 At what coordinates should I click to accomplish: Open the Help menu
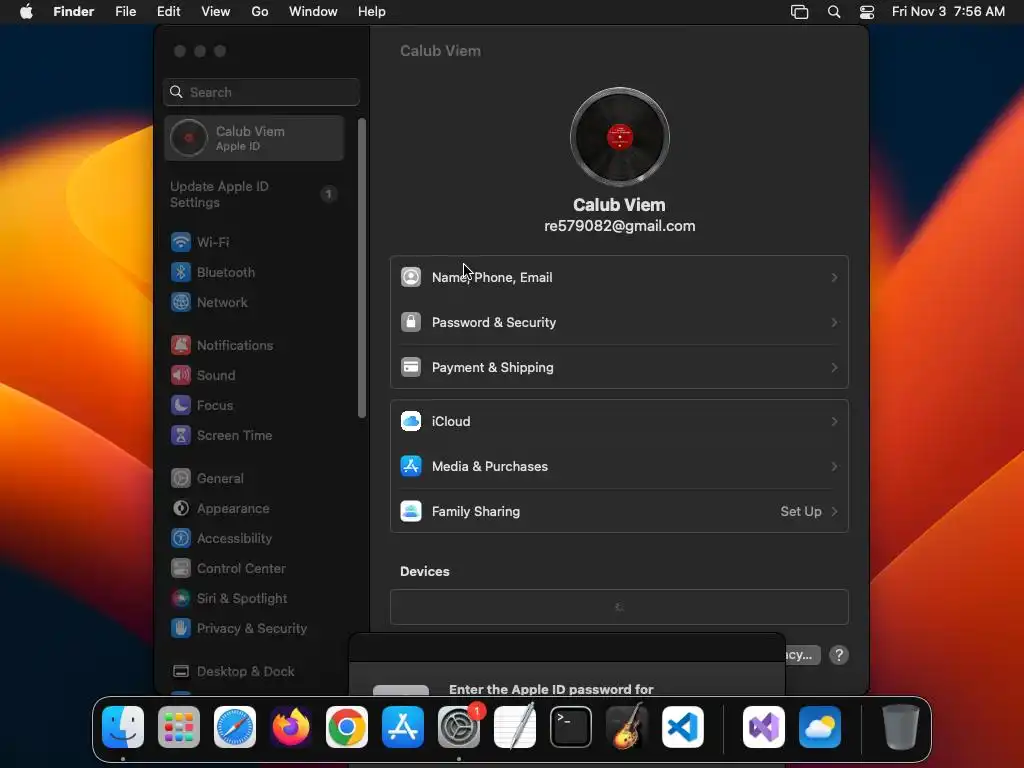coord(372,12)
